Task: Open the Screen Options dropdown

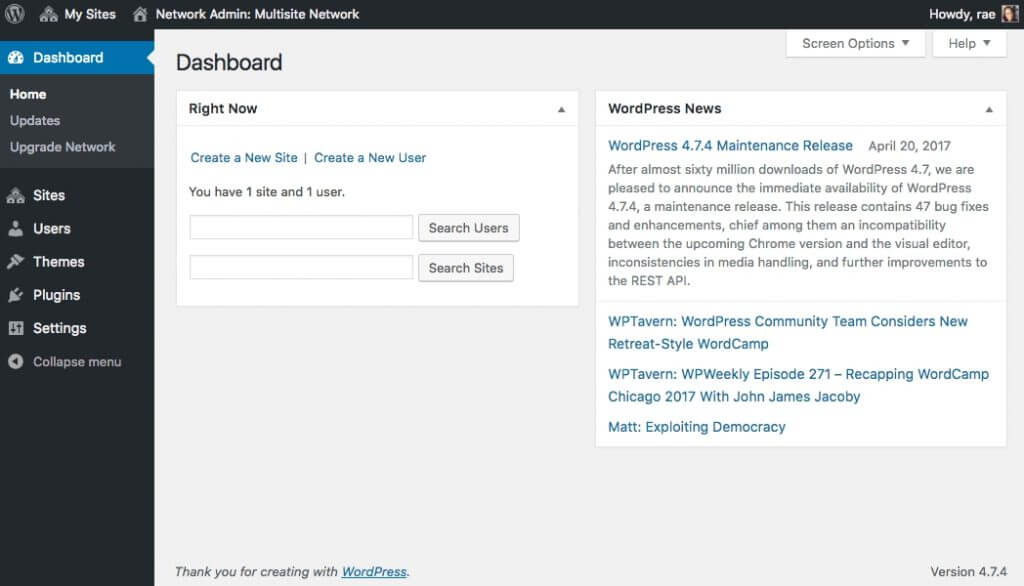Action: tap(855, 43)
